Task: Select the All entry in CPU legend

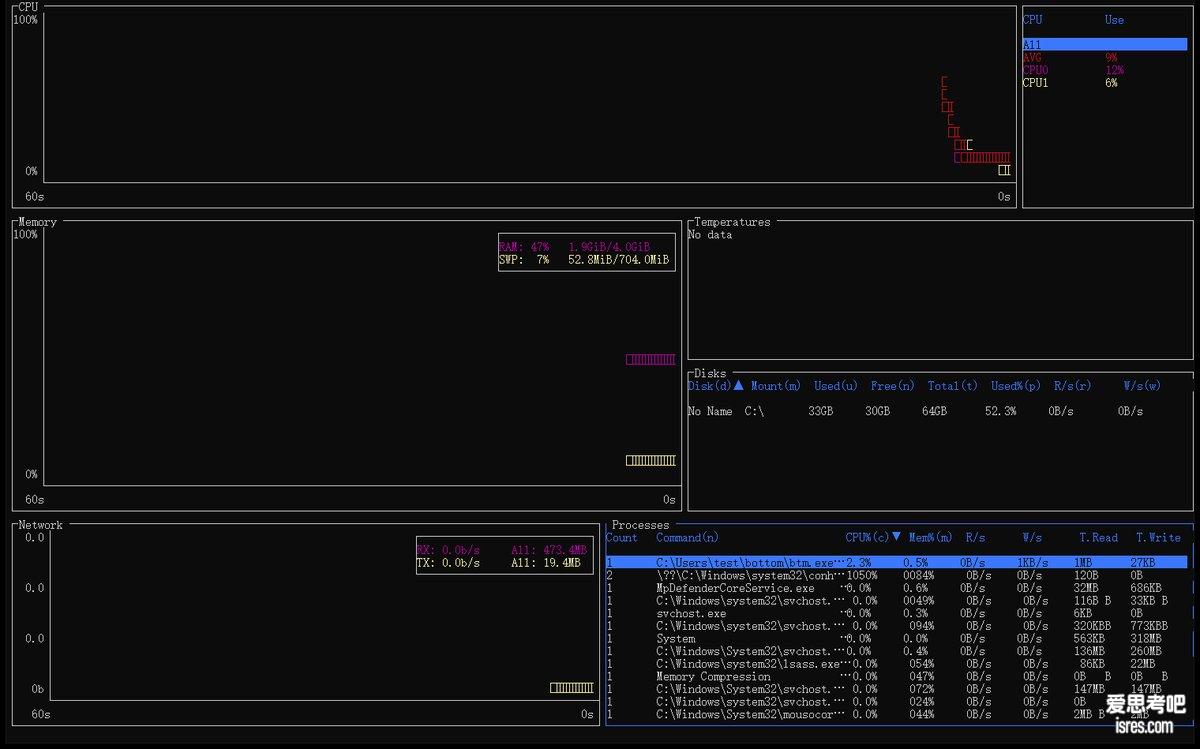Action: (1104, 45)
